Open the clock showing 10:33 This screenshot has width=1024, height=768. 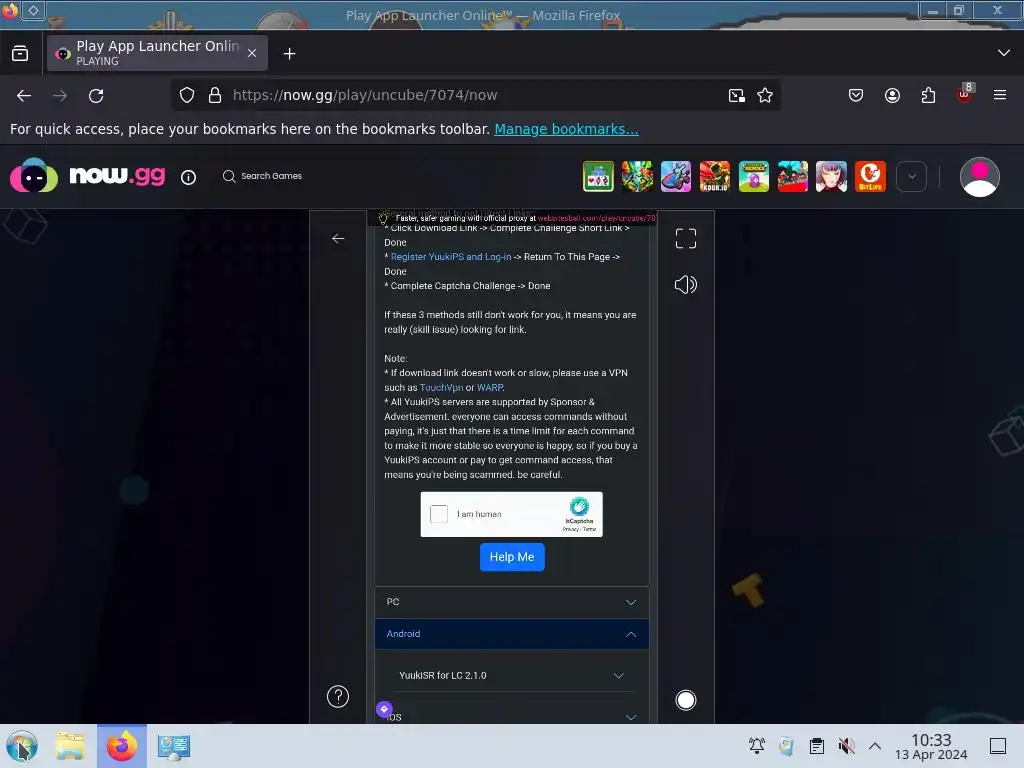tap(931, 746)
